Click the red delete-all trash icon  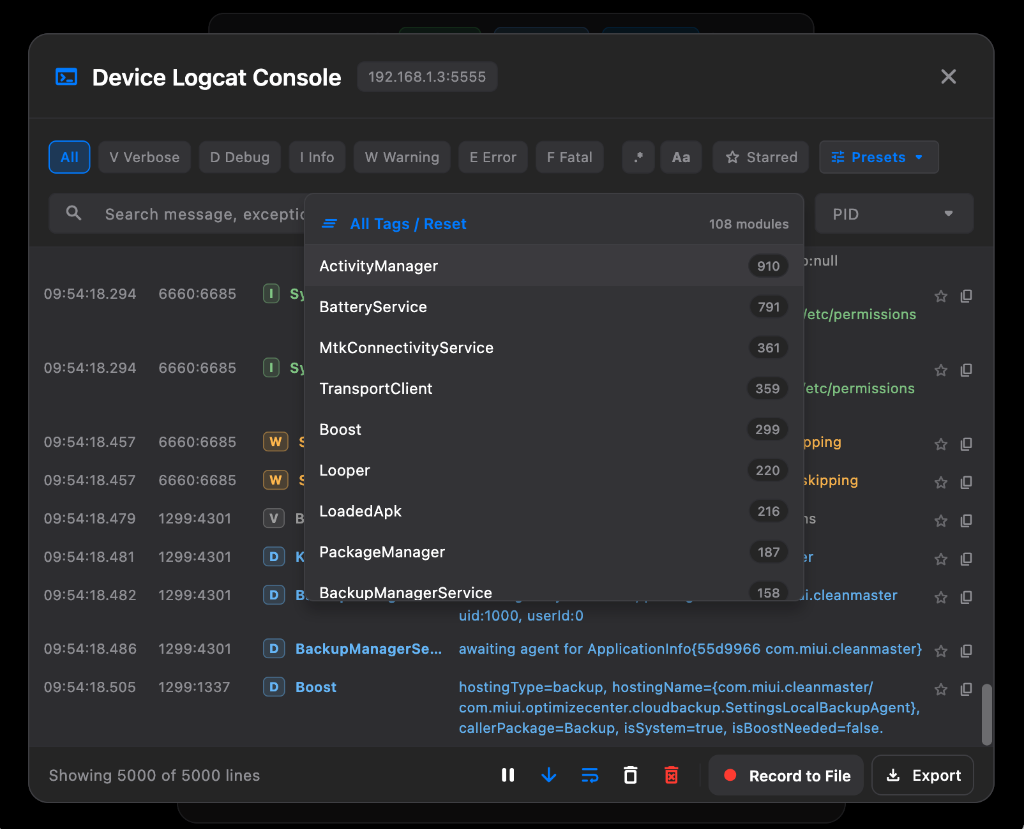(671, 775)
